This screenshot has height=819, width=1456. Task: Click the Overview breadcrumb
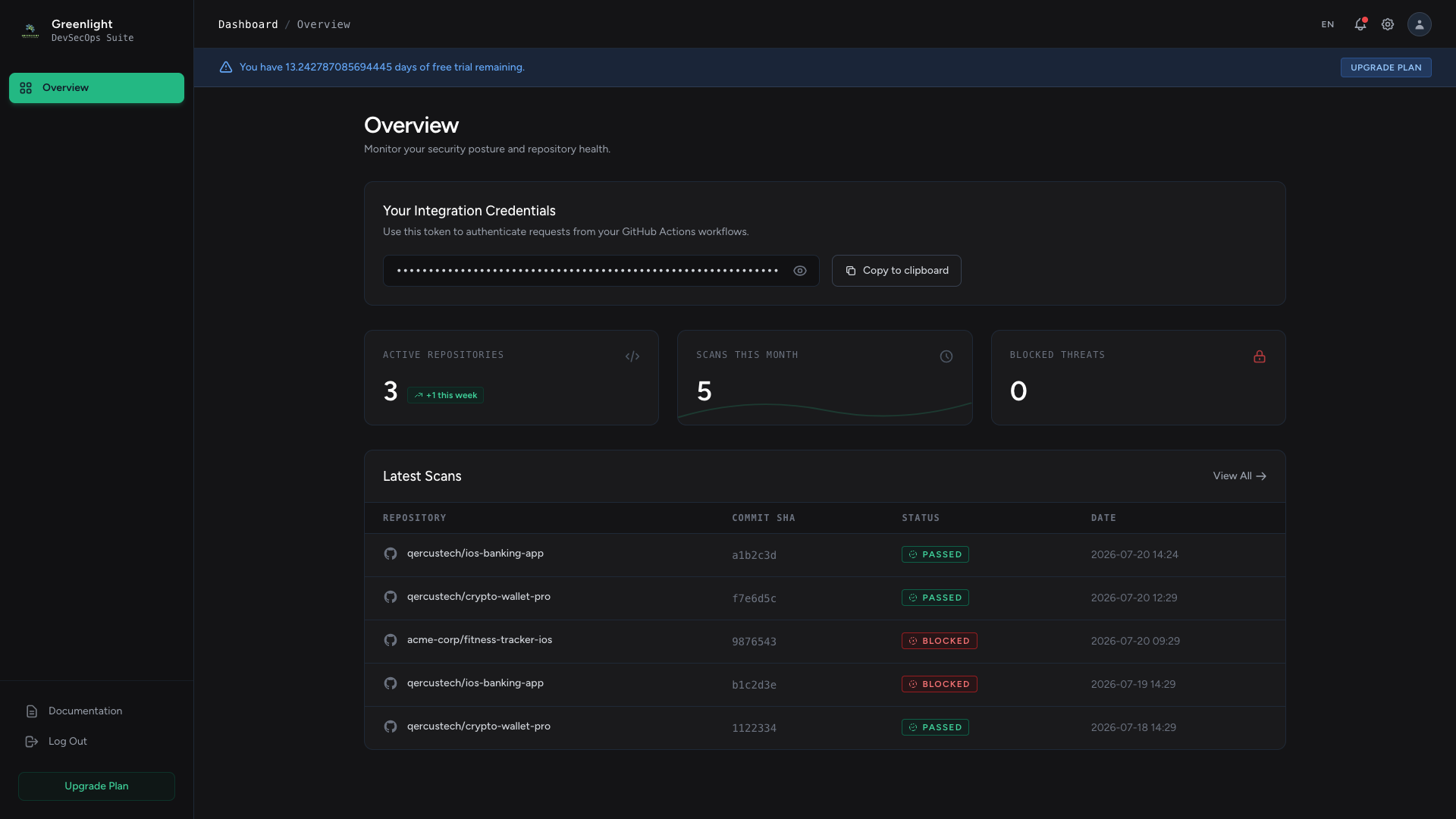pos(324,24)
